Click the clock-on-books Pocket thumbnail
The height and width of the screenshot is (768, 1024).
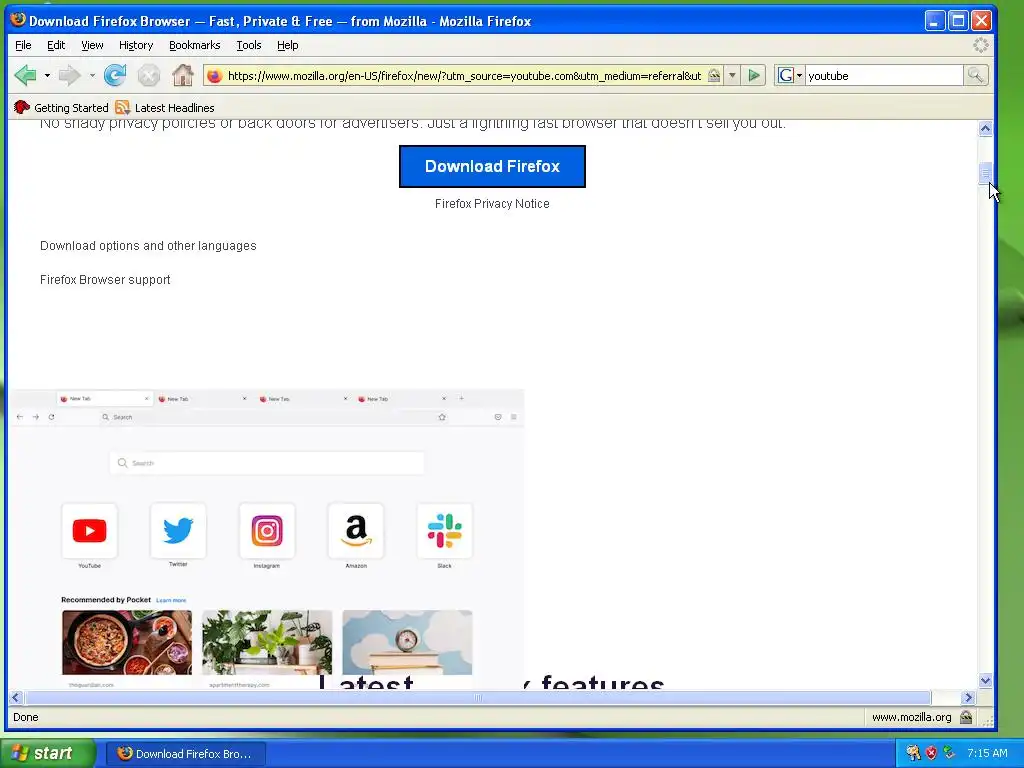tap(407, 642)
